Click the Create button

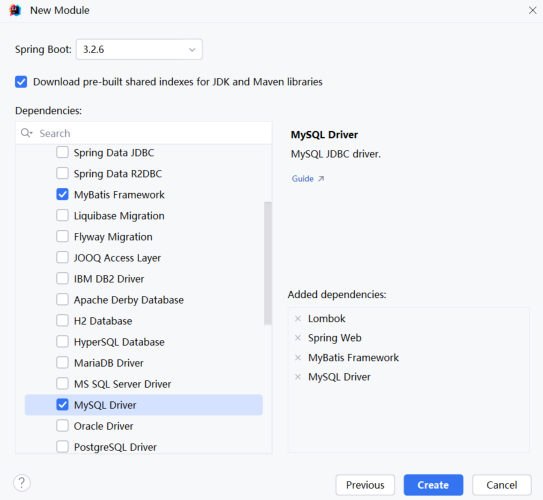pos(433,485)
